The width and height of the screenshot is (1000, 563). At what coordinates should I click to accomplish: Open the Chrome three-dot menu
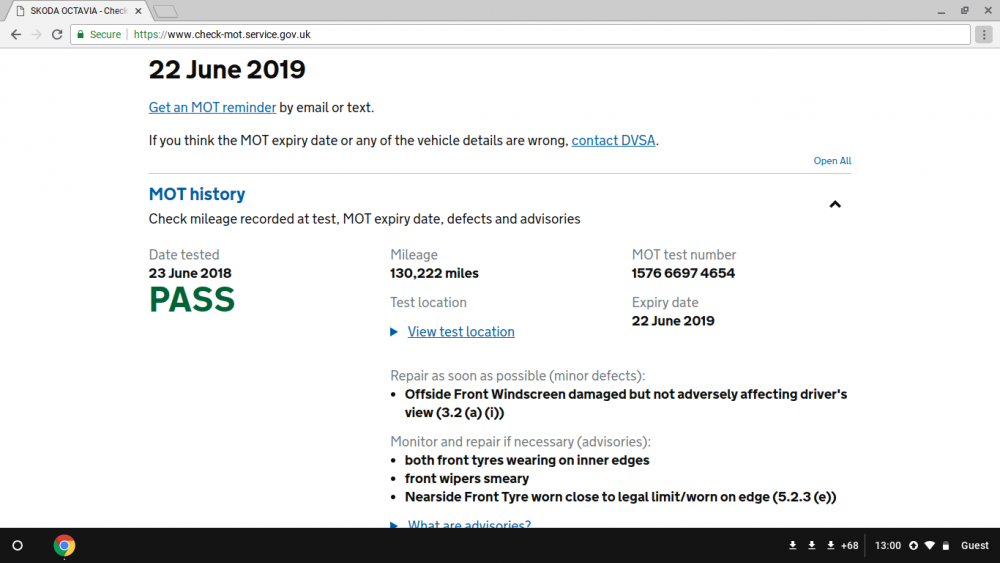click(984, 34)
